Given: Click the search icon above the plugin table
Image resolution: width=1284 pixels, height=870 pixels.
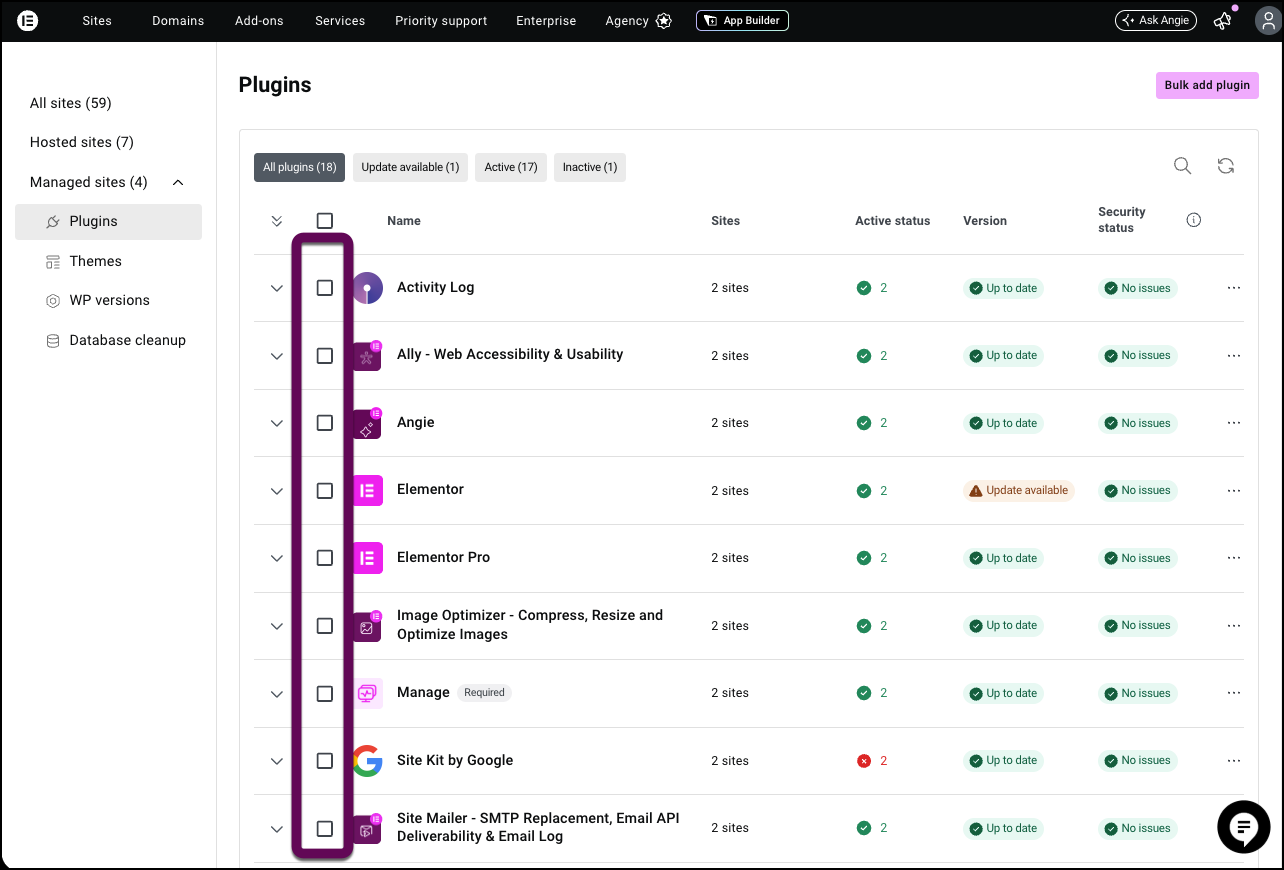Looking at the screenshot, I should tap(1182, 166).
